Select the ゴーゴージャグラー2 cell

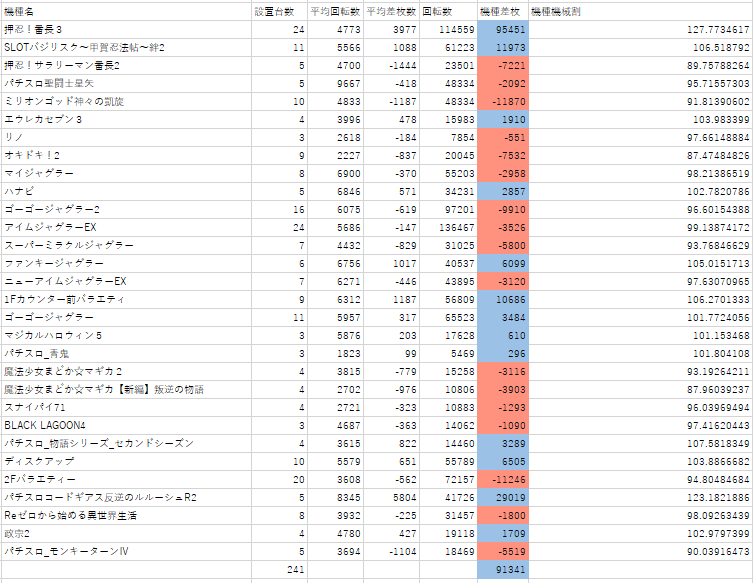click(x=126, y=210)
